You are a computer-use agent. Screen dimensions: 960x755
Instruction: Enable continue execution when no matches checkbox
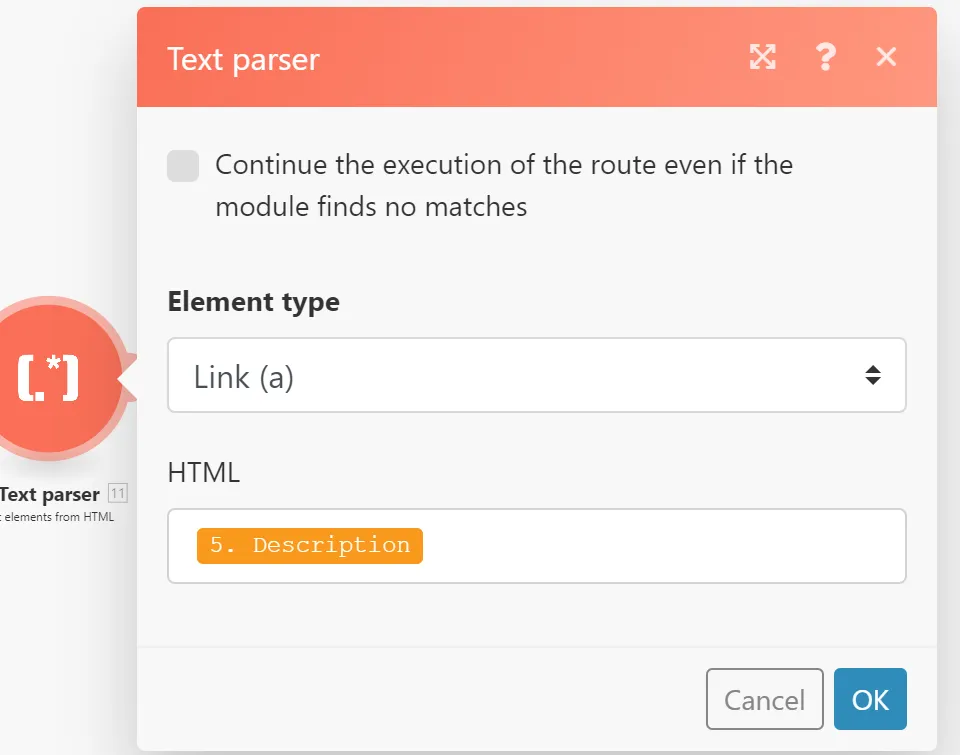(x=183, y=166)
